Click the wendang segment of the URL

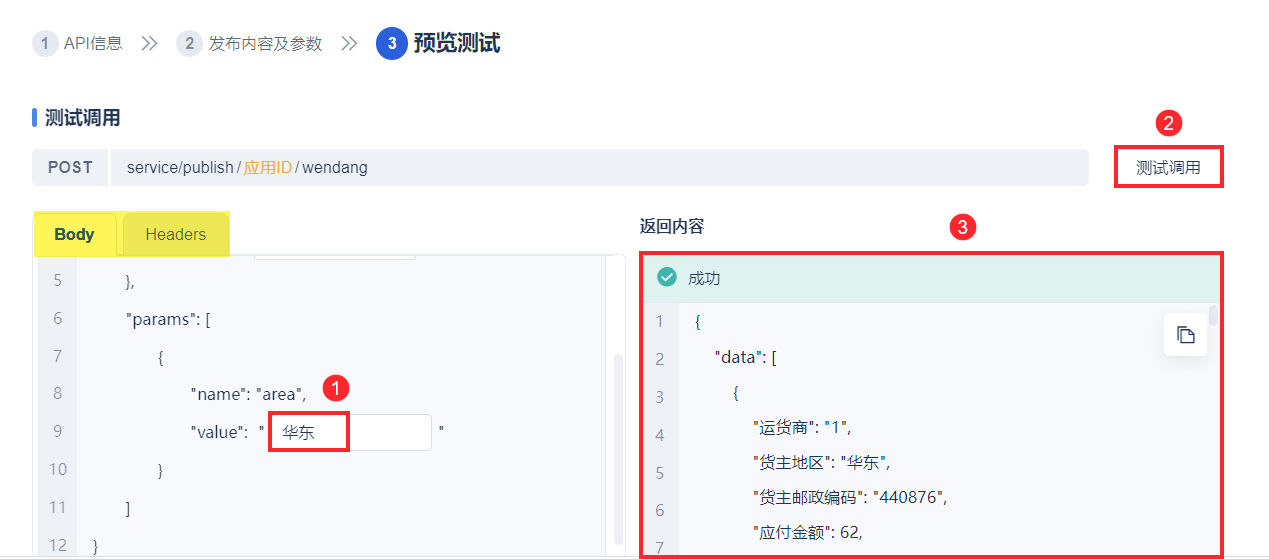pos(335,168)
